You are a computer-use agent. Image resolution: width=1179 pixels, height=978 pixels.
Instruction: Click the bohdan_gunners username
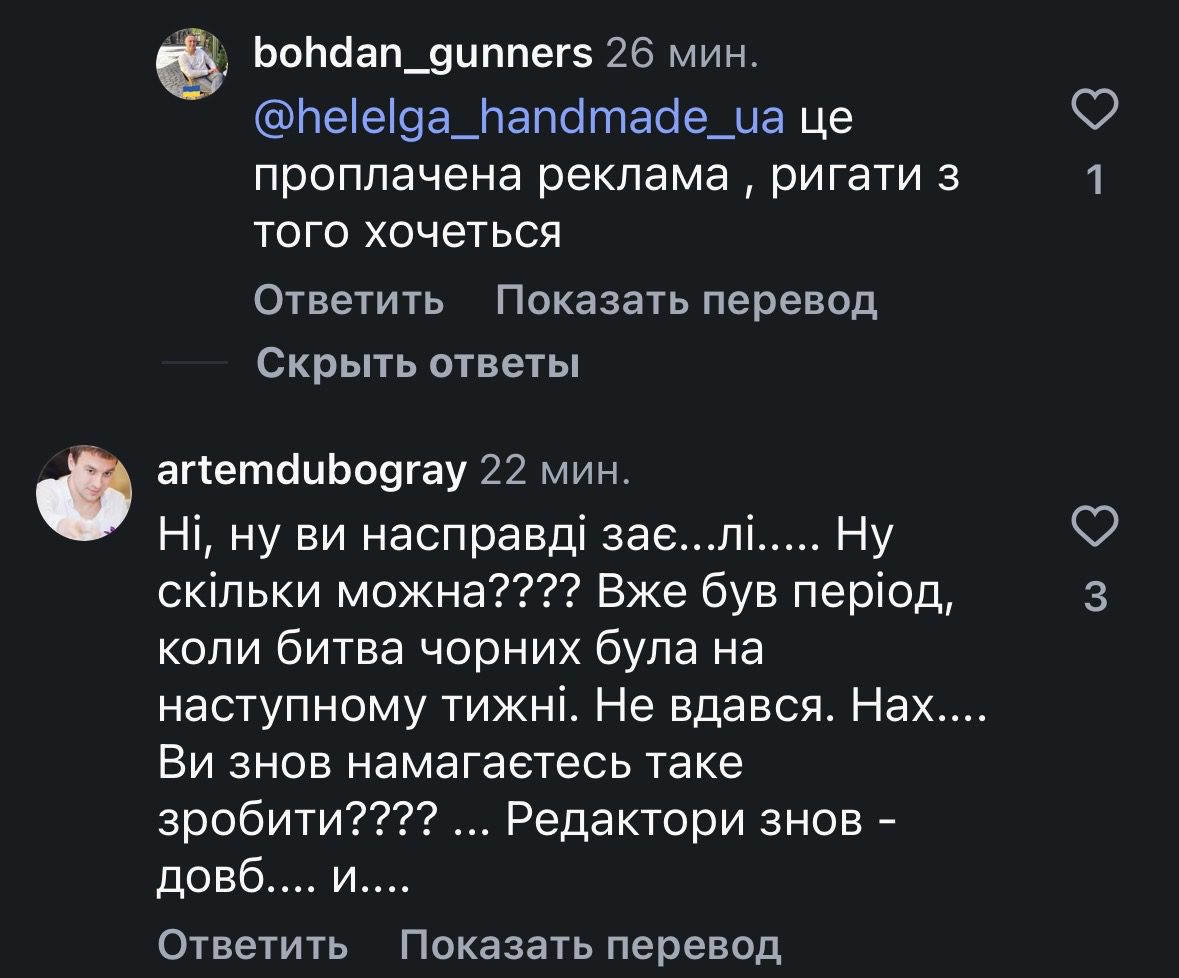(424, 53)
